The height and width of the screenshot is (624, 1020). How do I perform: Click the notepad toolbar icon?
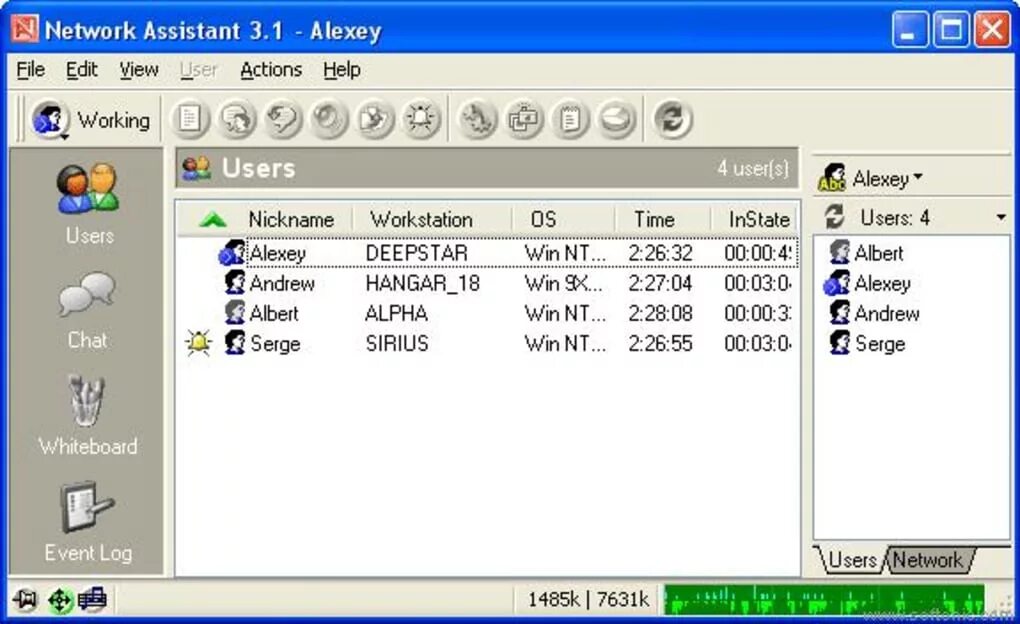[570, 119]
